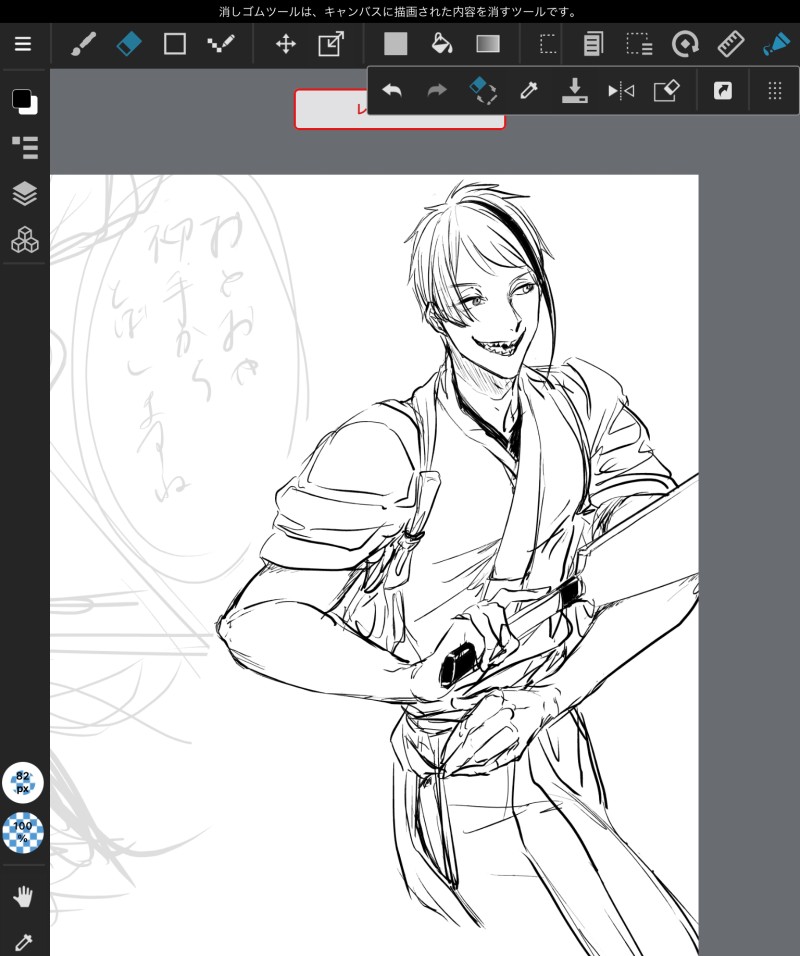800x956 pixels.
Task: Open the tool settings list panel
Action: point(25,148)
